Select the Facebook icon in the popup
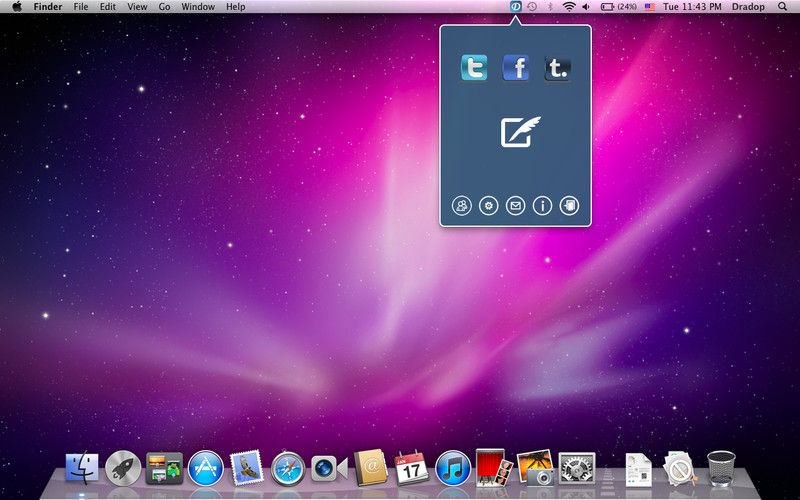Image resolution: width=800 pixels, height=500 pixels. point(515,68)
